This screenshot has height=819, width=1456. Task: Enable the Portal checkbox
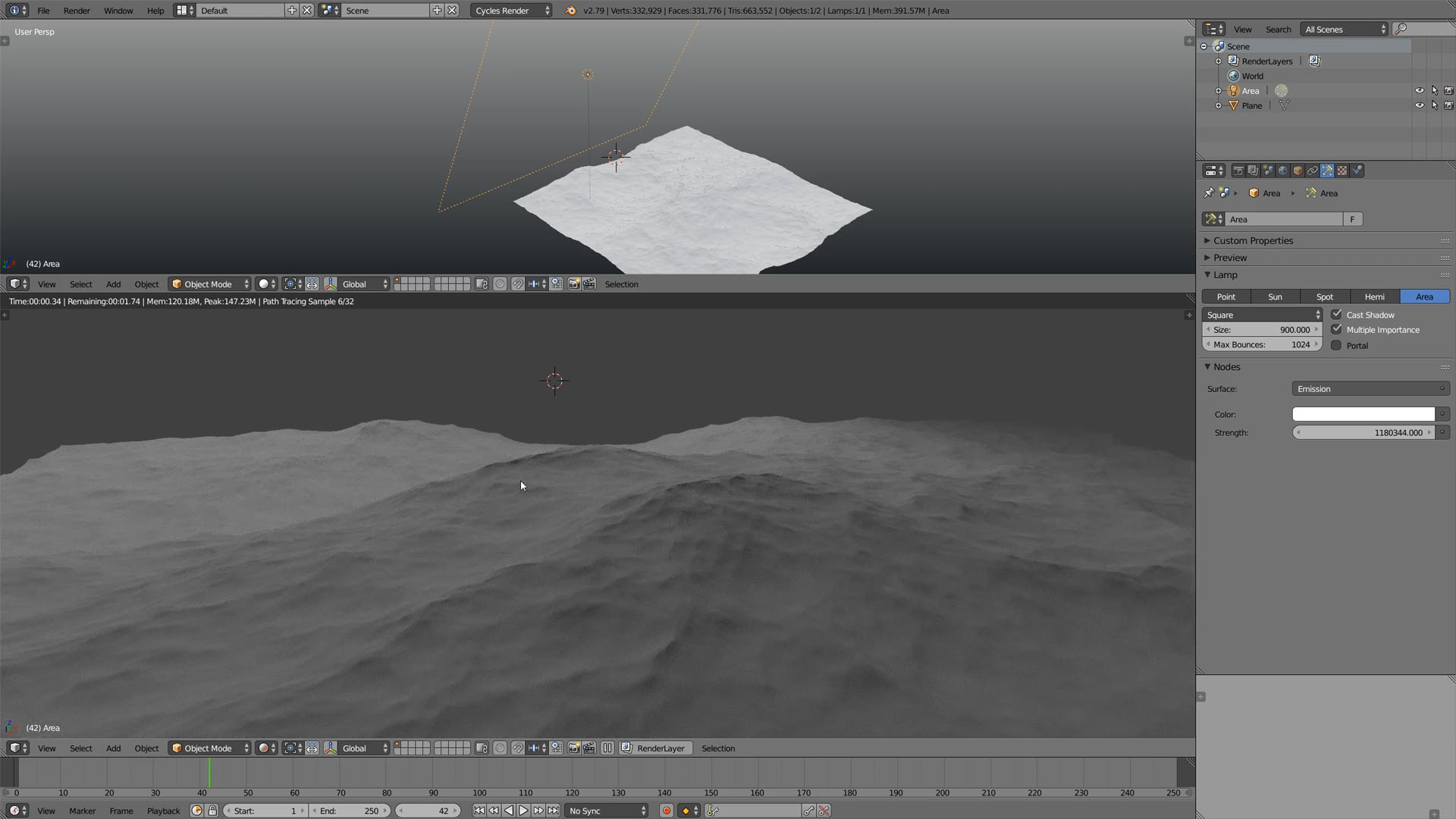click(1336, 345)
